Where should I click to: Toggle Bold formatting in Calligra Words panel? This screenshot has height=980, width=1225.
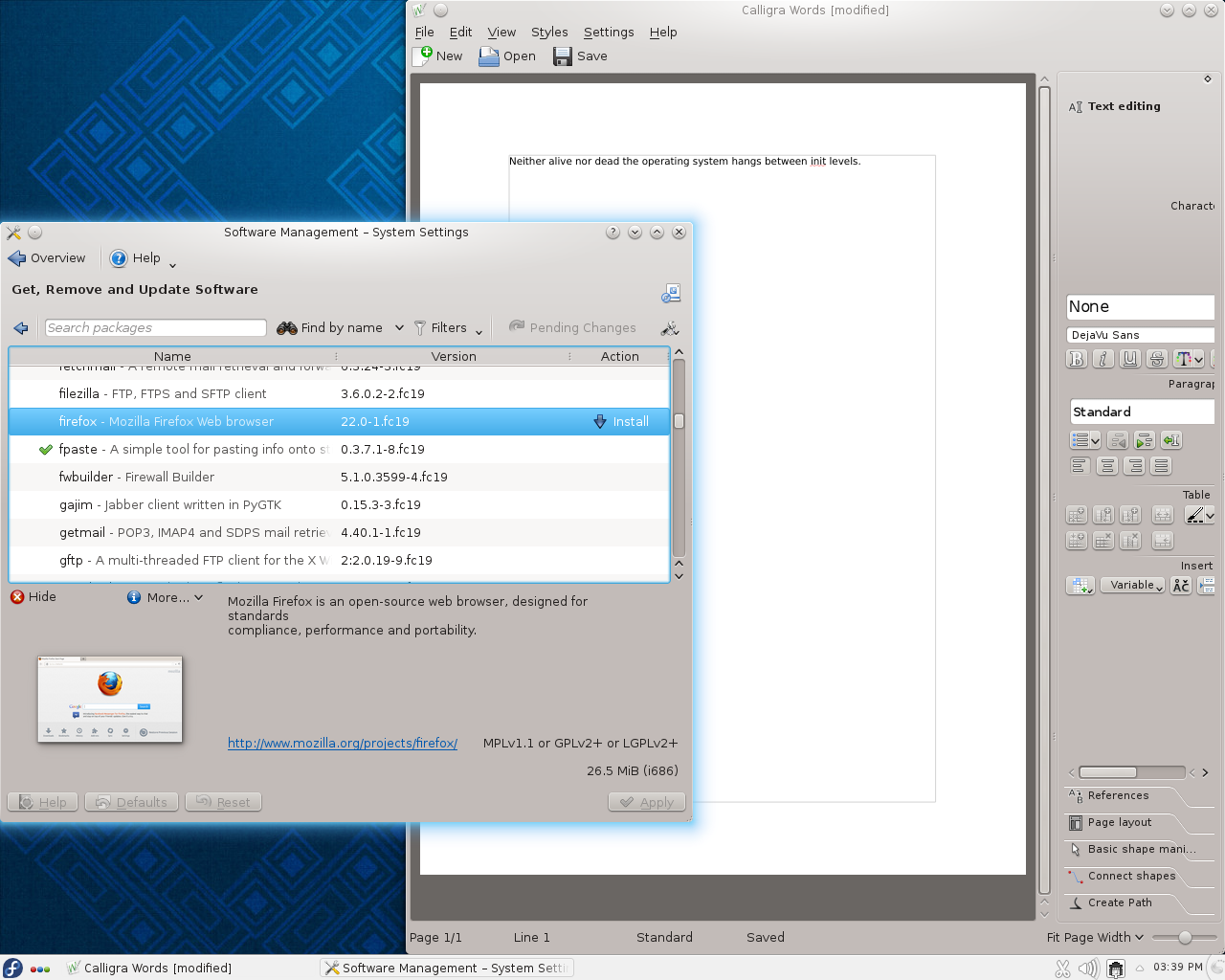(x=1077, y=359)
